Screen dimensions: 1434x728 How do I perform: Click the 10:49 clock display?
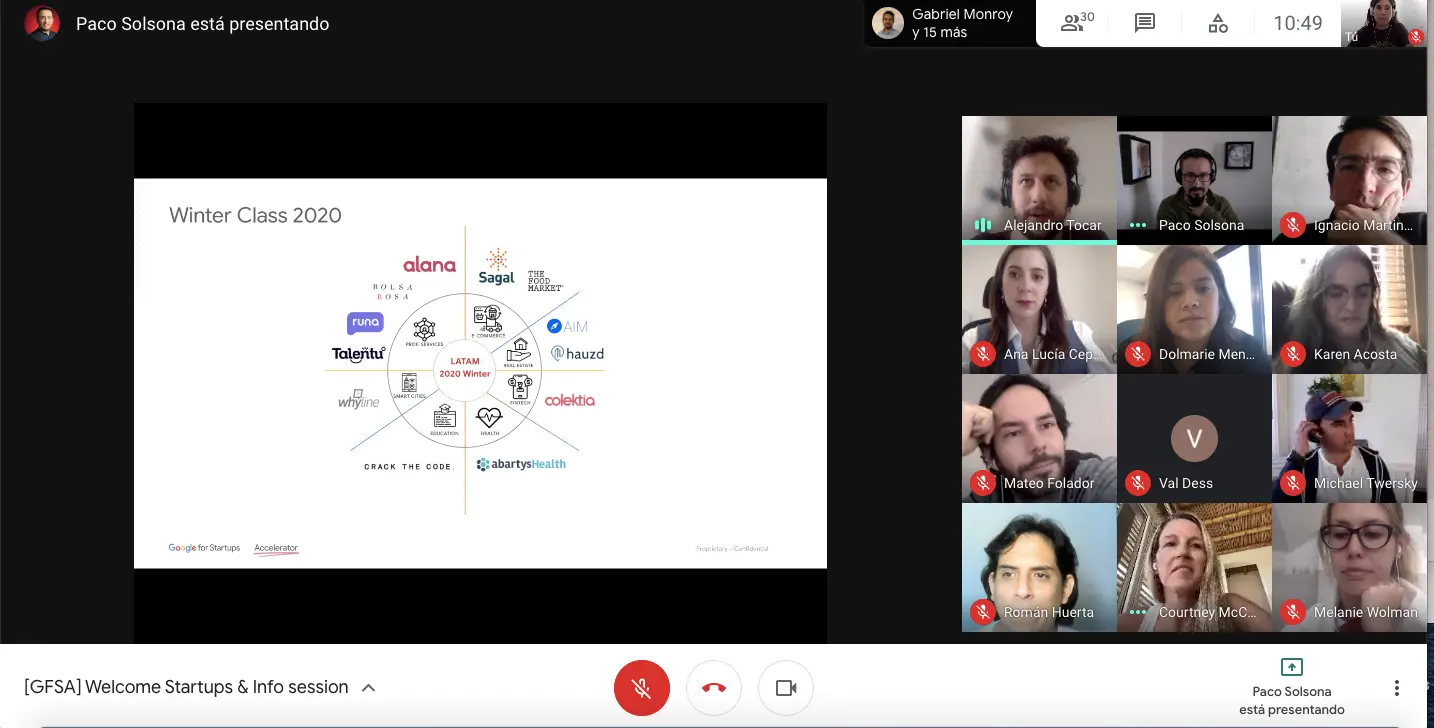[1298, 23]
